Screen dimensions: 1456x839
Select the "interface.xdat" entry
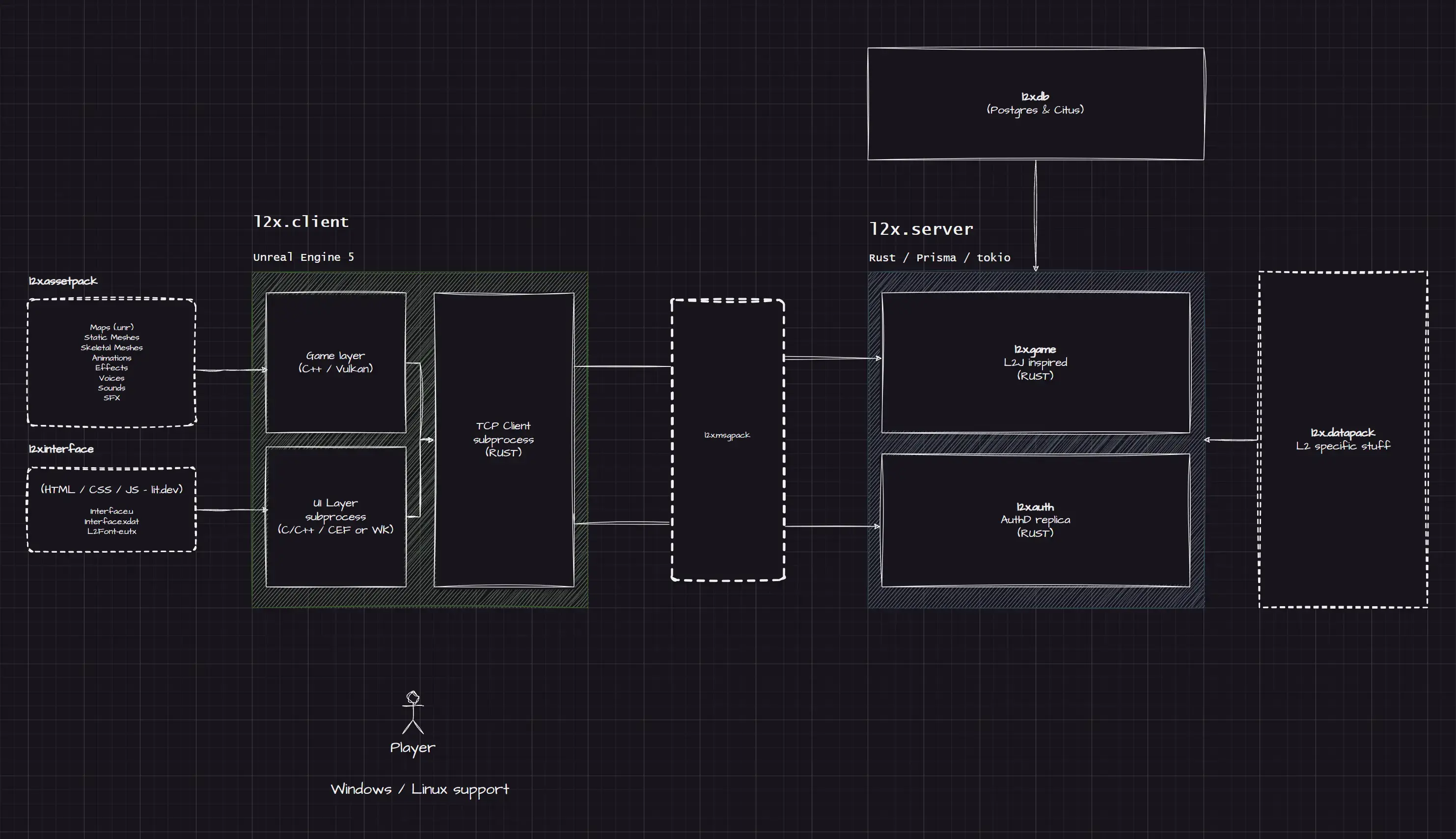(x=112, y=522)
